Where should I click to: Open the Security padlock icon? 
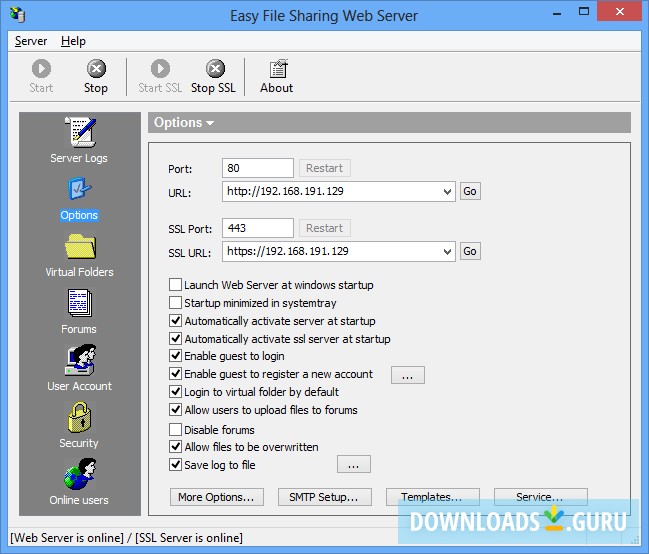click(x=79, y=417)
